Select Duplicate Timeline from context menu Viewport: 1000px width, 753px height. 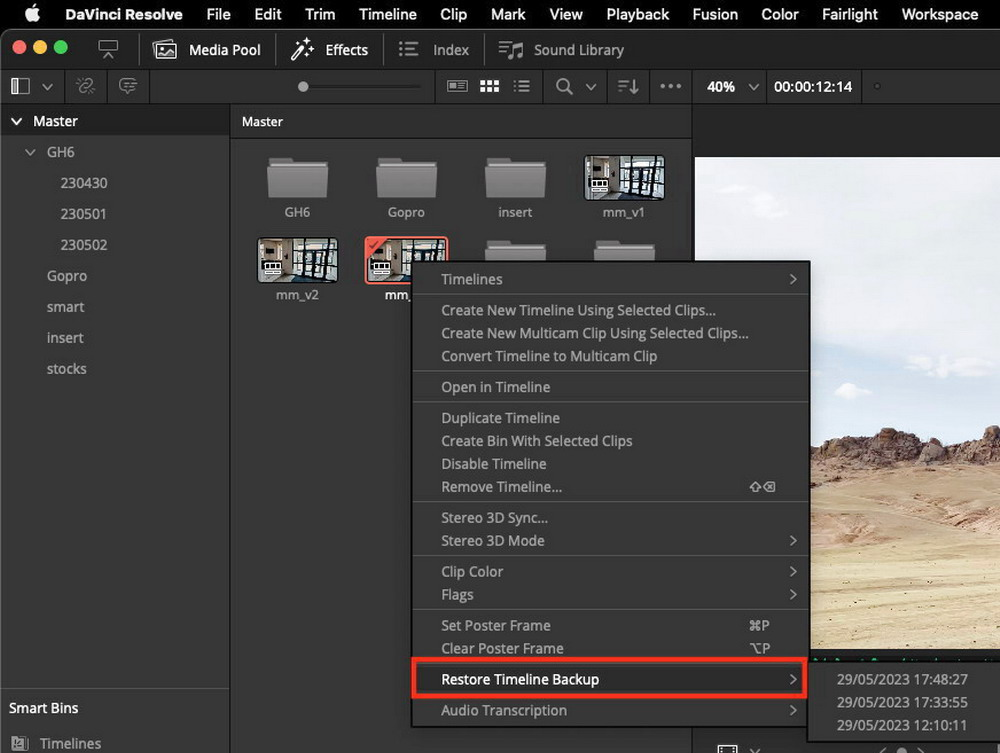501,418
